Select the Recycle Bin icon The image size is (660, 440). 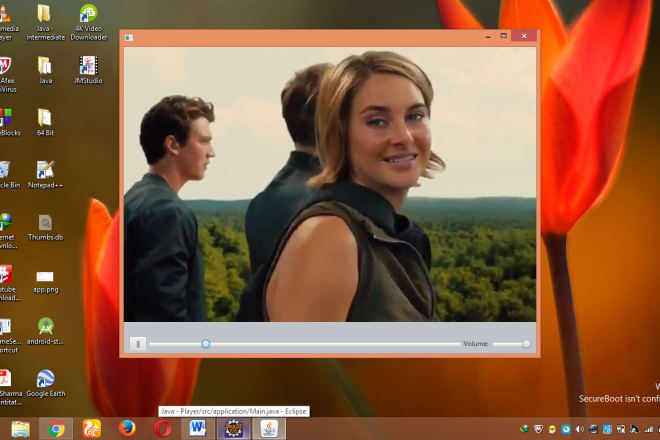point(8,175)
